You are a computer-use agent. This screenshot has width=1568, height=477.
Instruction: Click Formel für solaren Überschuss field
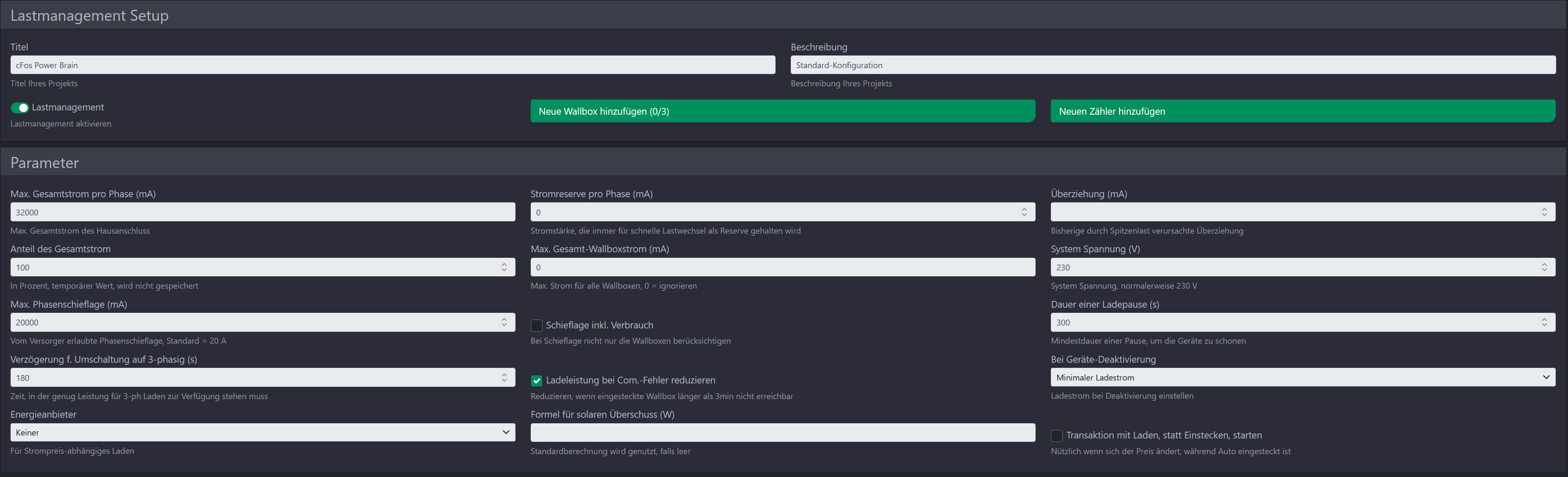782,433
